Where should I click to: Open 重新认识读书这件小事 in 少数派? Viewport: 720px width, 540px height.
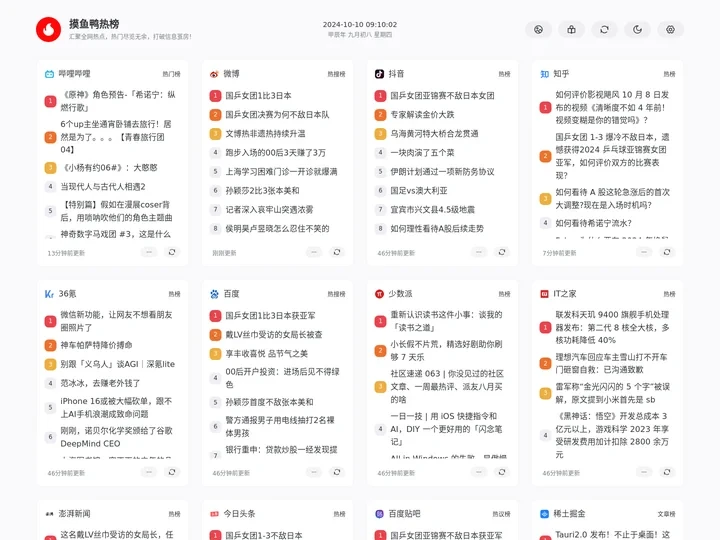pyautogui.click(x=446, y=321)
